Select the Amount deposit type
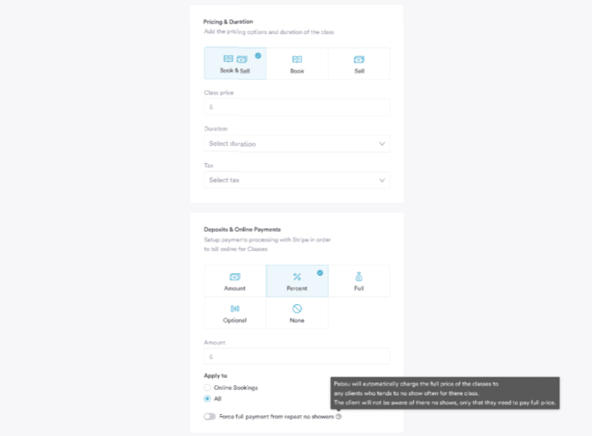 tap(235, 281)
